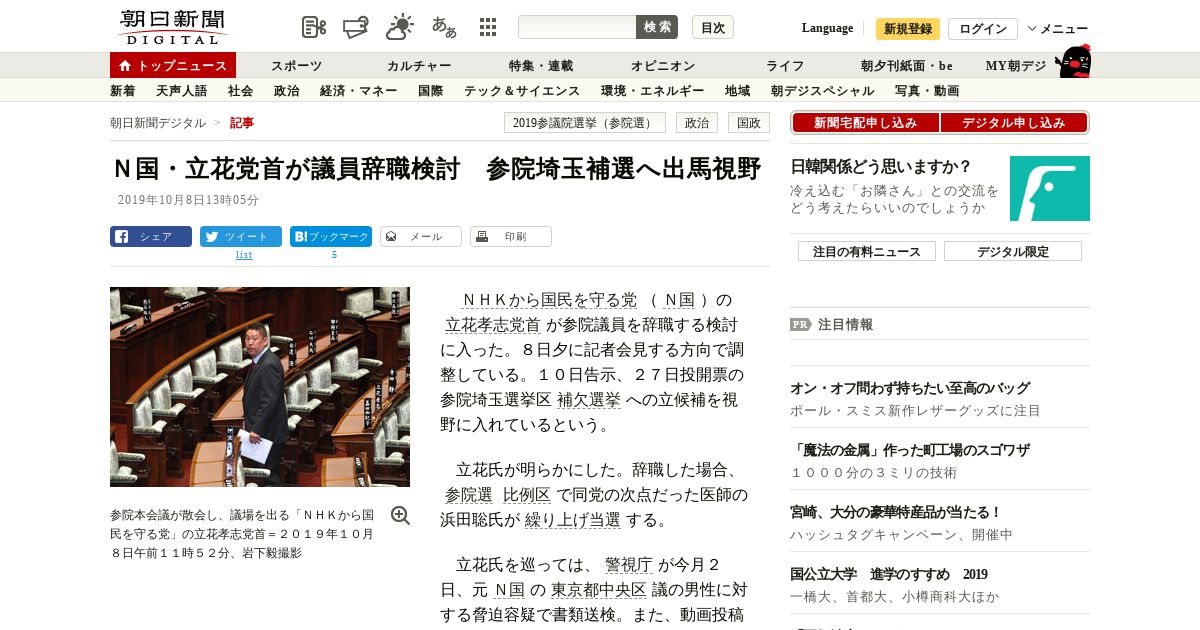Tweet the article
The image size is (1200, 630).
241,237
